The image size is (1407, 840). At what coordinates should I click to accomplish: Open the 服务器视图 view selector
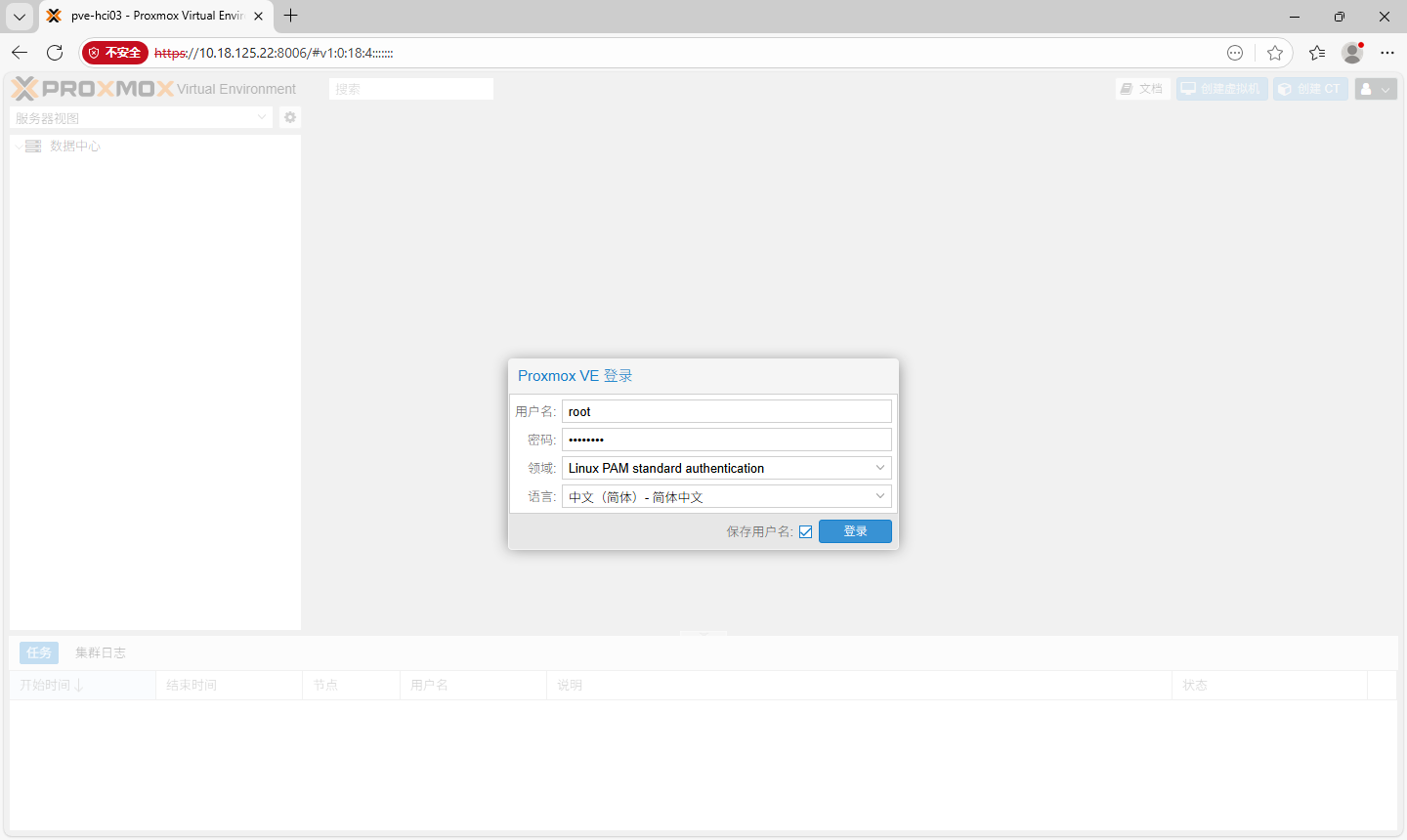(141, 118)
